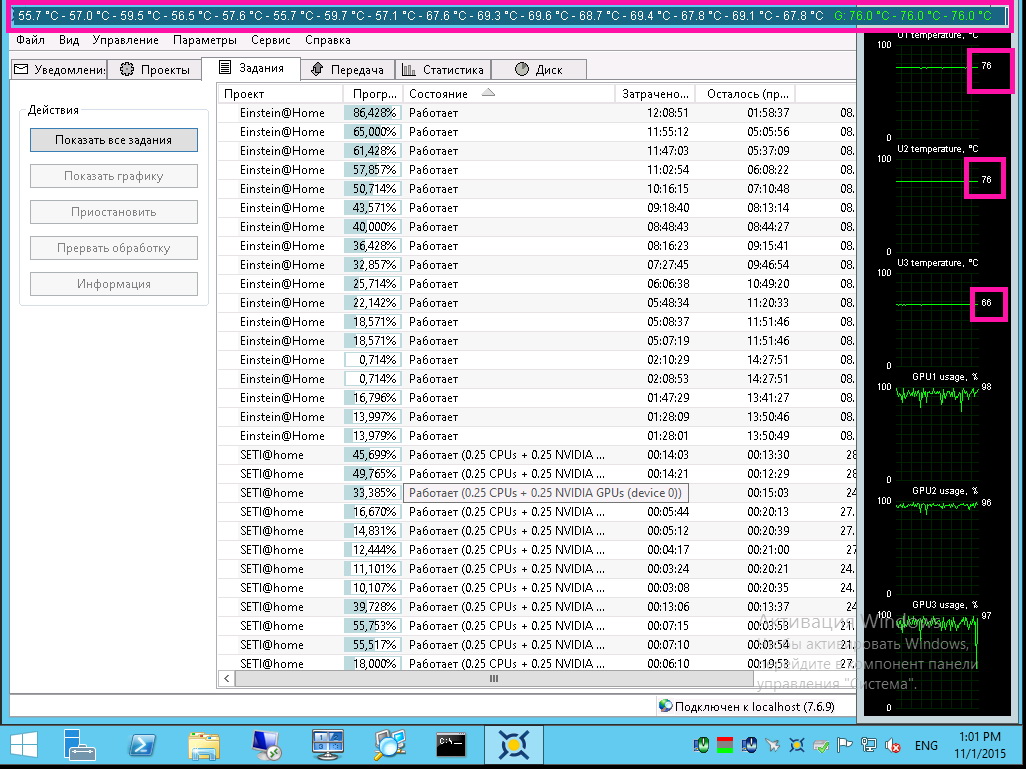The image size is (1026, 769).
Task: Click the muted volume tray icon
Action: (x=893, y=745)
